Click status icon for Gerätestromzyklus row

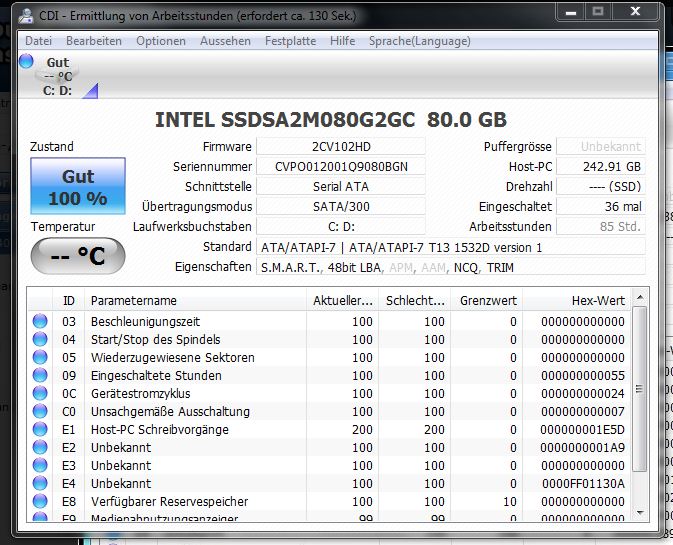point(40,394)
